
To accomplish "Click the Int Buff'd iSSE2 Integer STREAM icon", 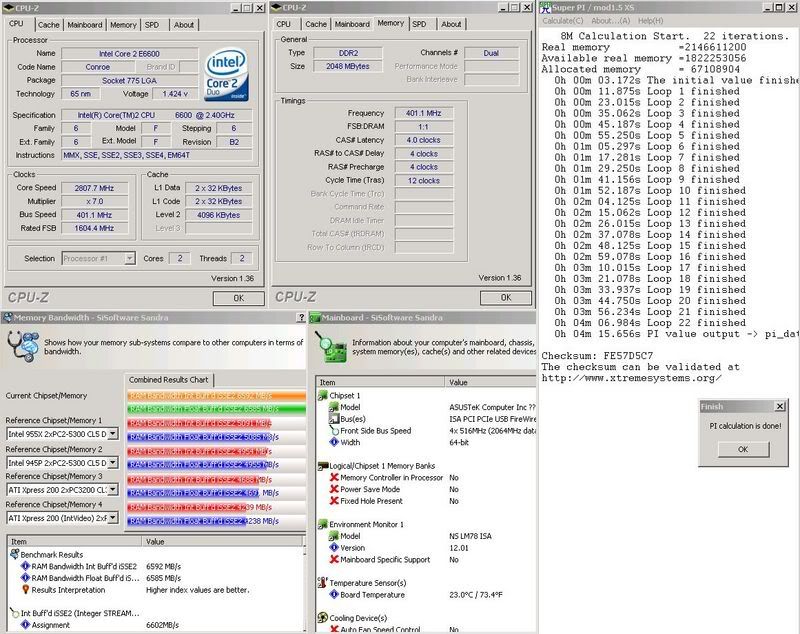I will 14,613.
